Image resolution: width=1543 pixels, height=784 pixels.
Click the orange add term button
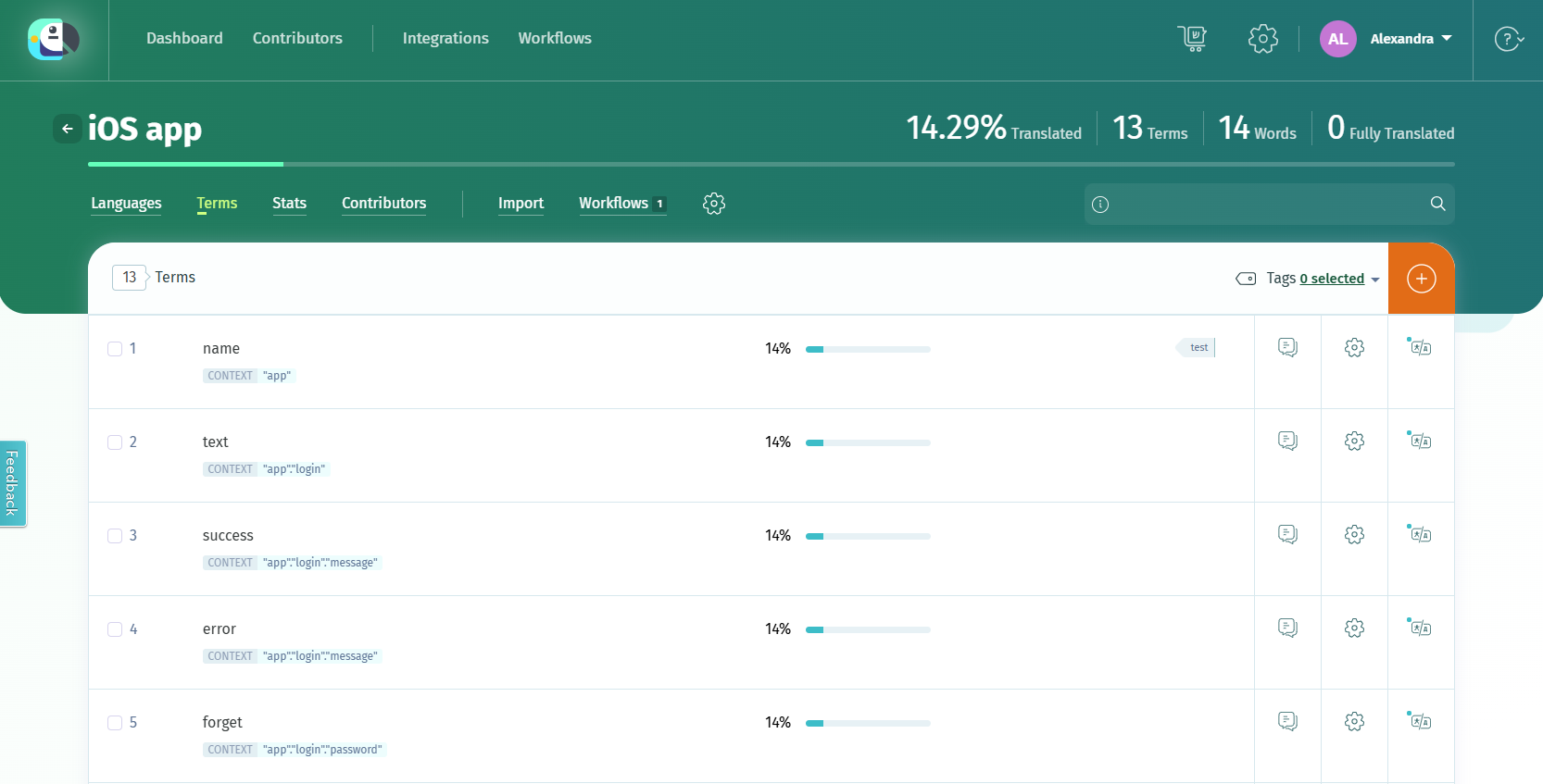[x=1421, y=279]
